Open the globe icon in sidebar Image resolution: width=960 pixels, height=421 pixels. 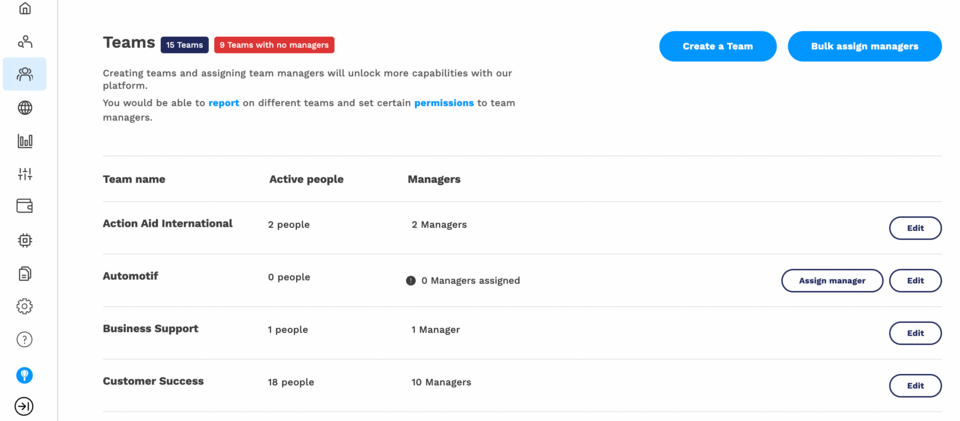[25, 108]
